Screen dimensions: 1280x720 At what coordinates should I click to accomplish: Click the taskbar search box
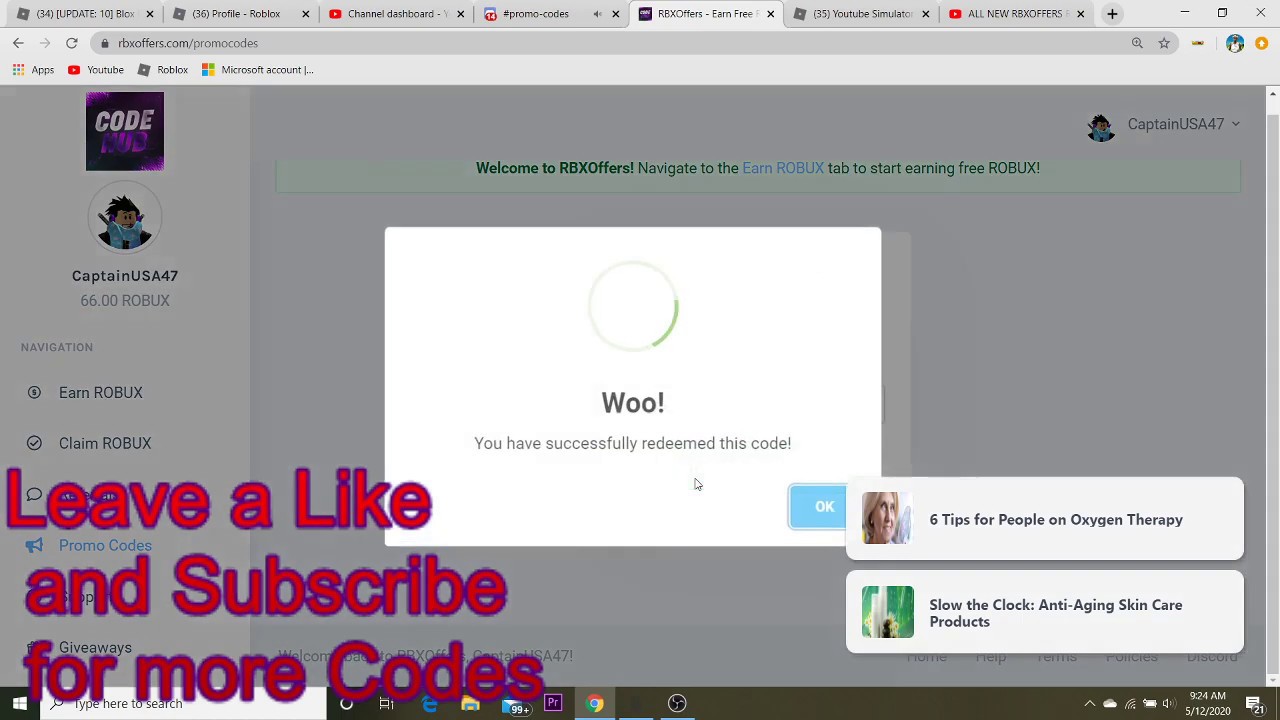coord(183,703)
